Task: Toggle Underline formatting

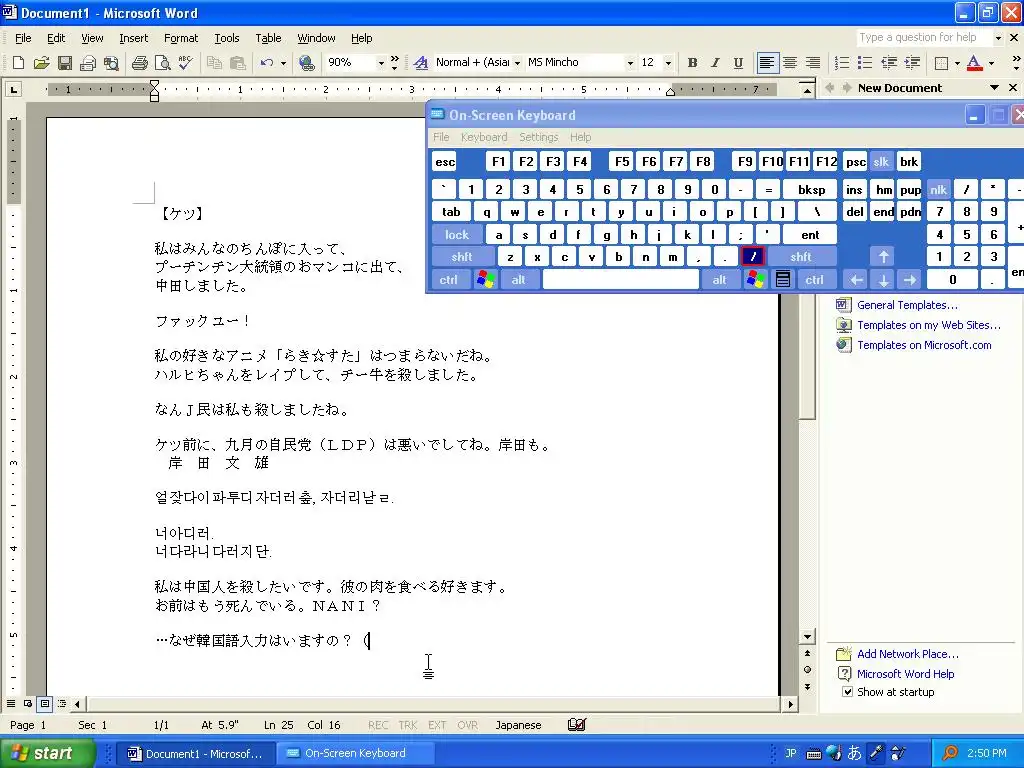Action: [x=738, y=63]
